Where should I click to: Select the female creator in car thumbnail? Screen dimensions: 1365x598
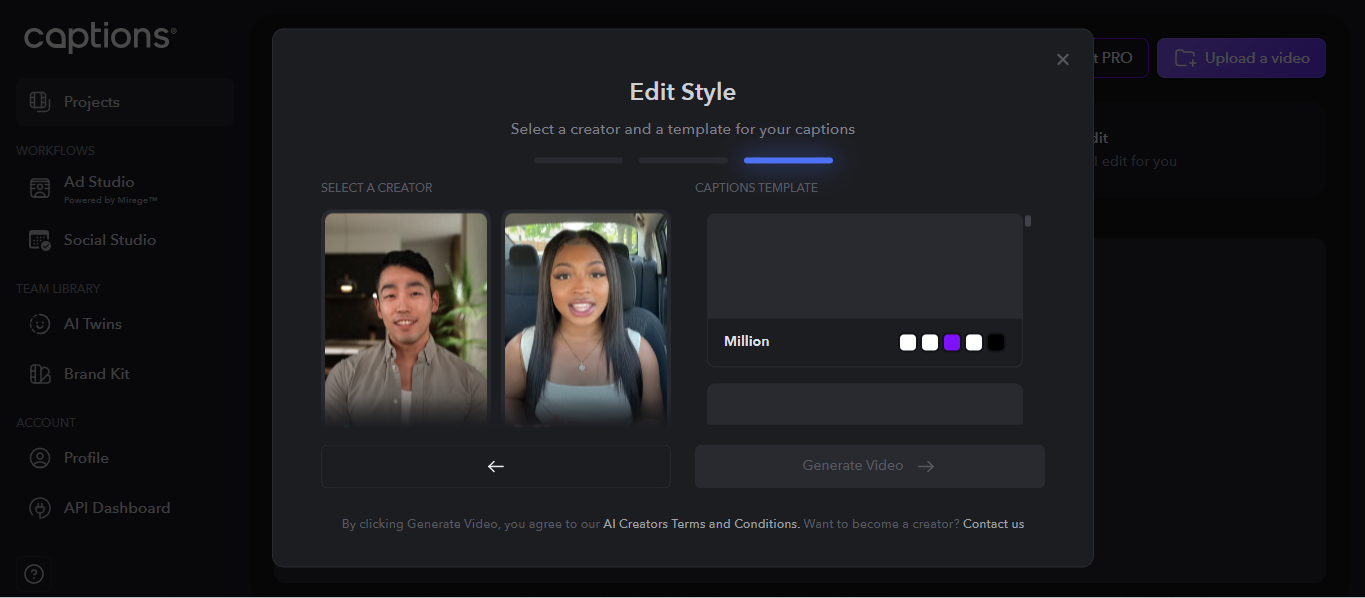click(586, 320)
